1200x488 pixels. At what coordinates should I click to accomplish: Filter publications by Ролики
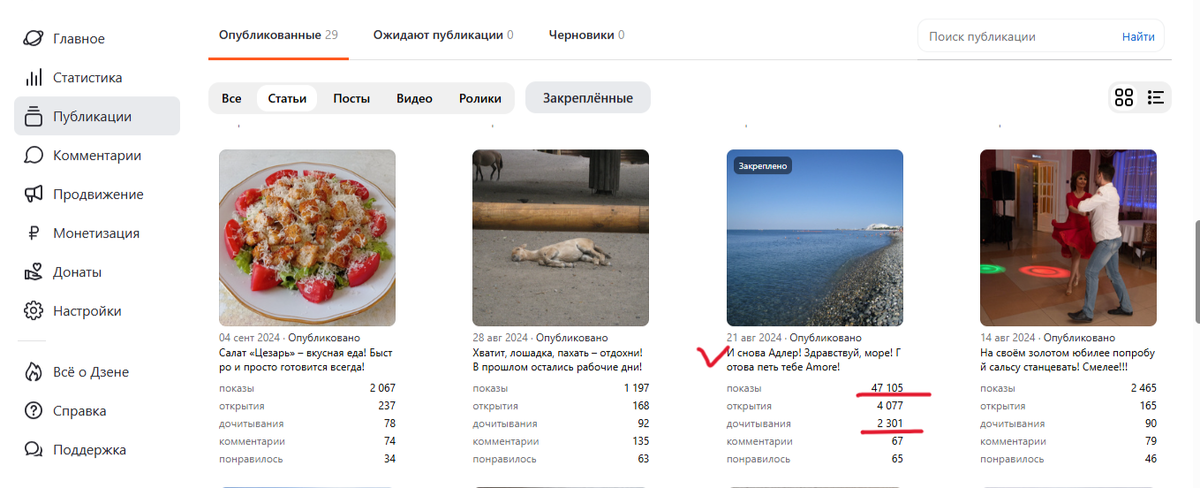coord(480,98)
